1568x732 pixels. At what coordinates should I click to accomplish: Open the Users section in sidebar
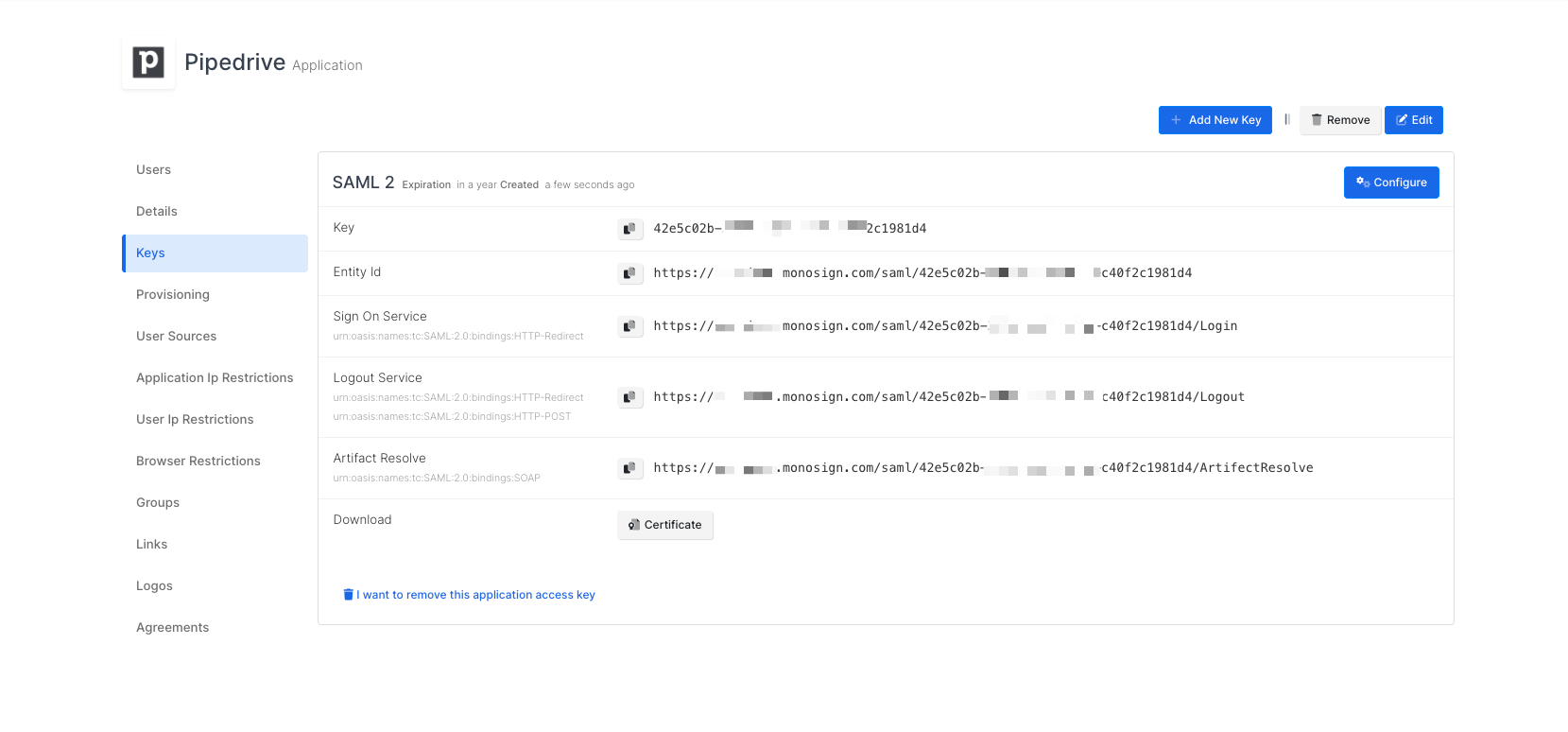click(x=154, y=170)
